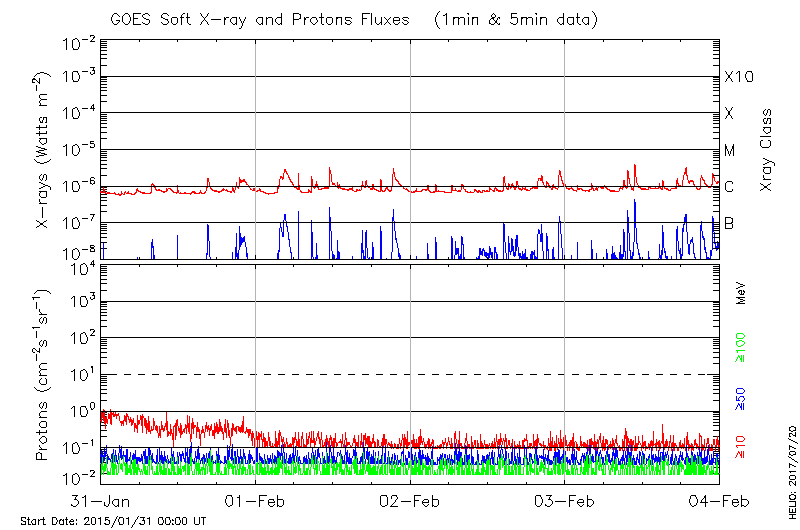Click the "X10" X-ray class label

737,77
